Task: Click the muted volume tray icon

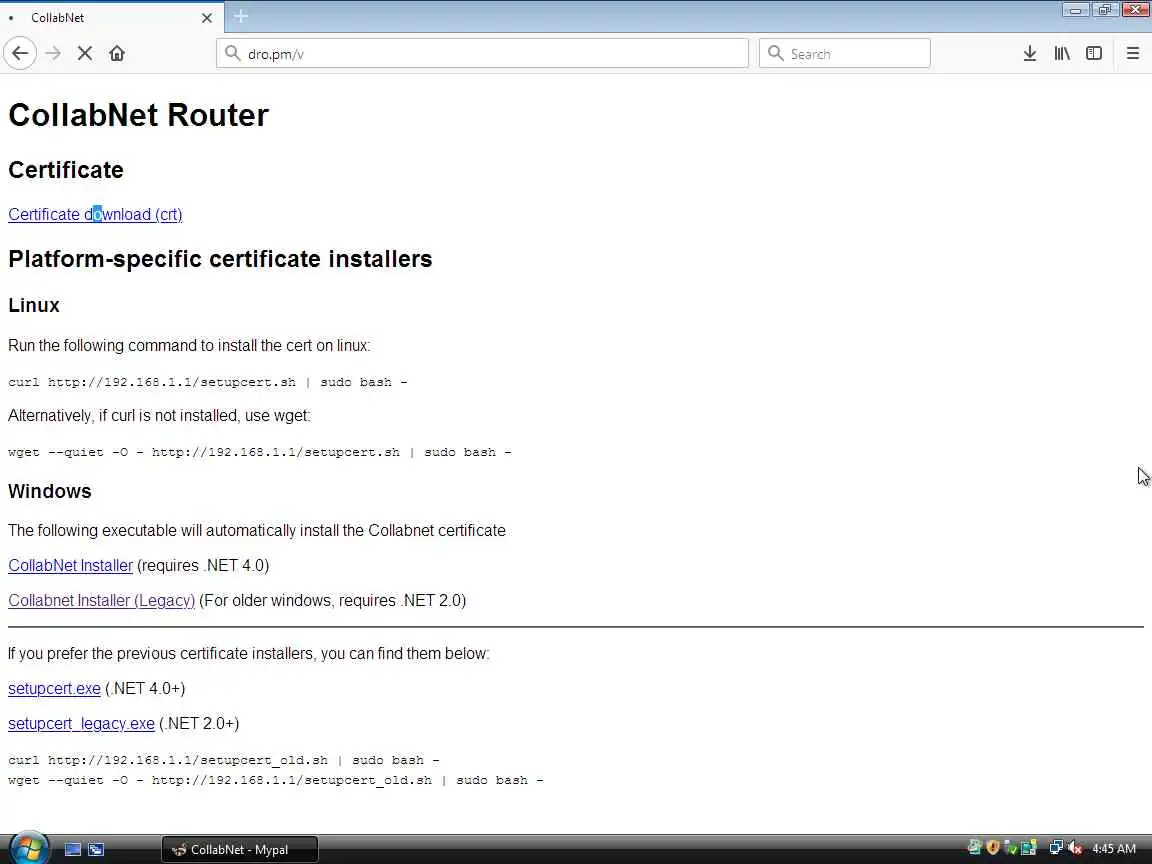Action: (x=1075, y=849)
